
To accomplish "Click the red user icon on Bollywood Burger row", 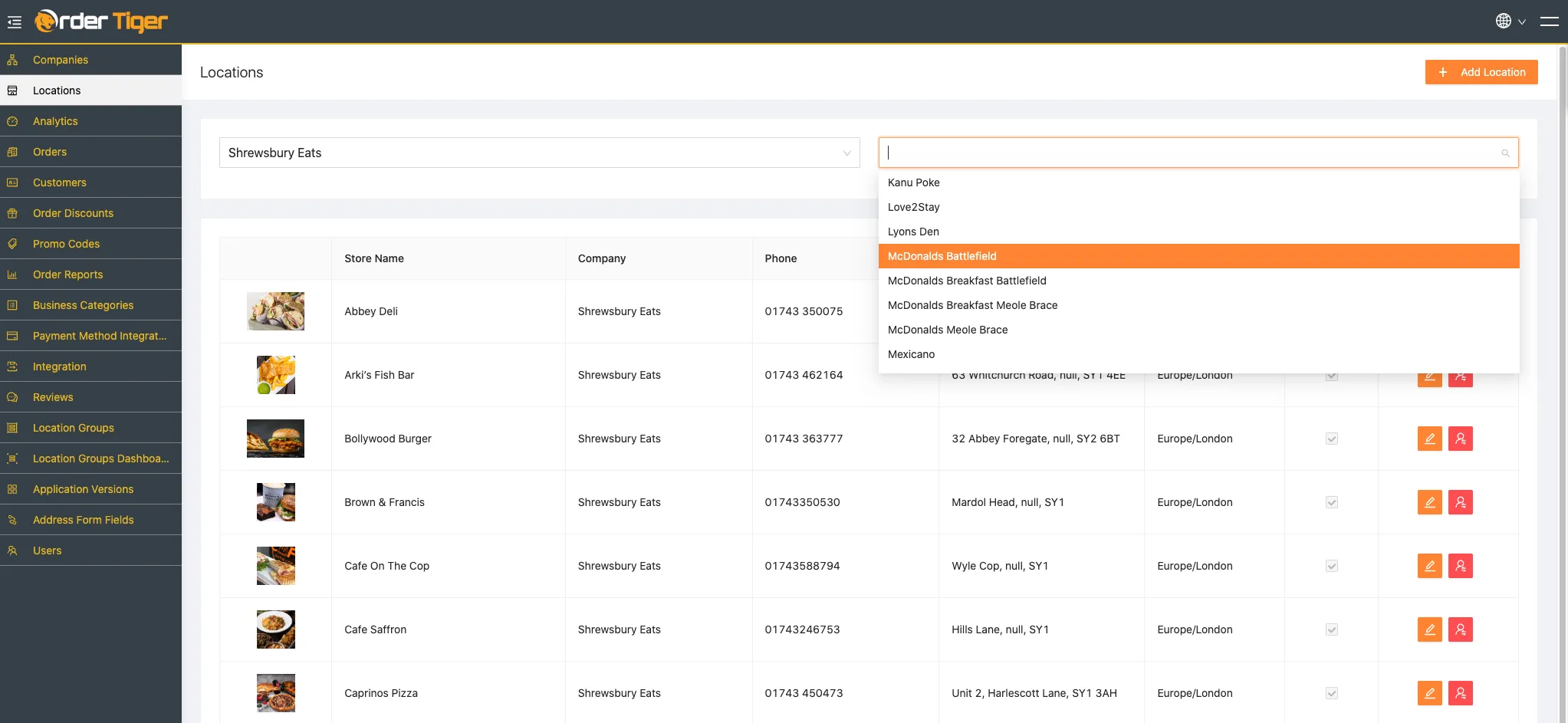I will pos(1459,439).
